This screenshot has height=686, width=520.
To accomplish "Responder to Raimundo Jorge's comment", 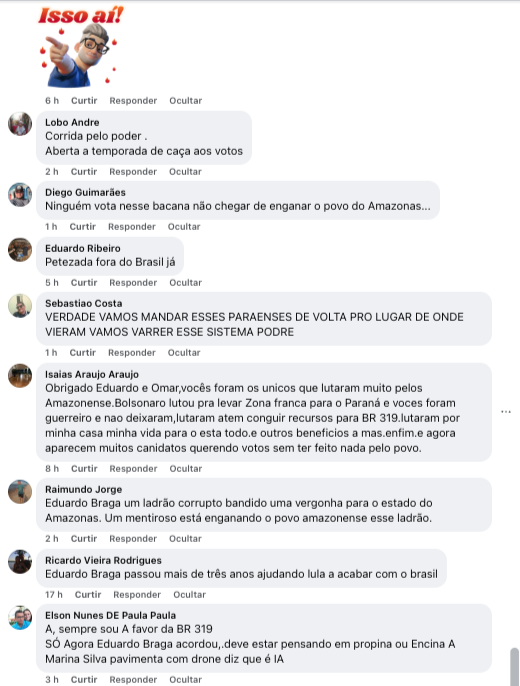I will 133,539.
